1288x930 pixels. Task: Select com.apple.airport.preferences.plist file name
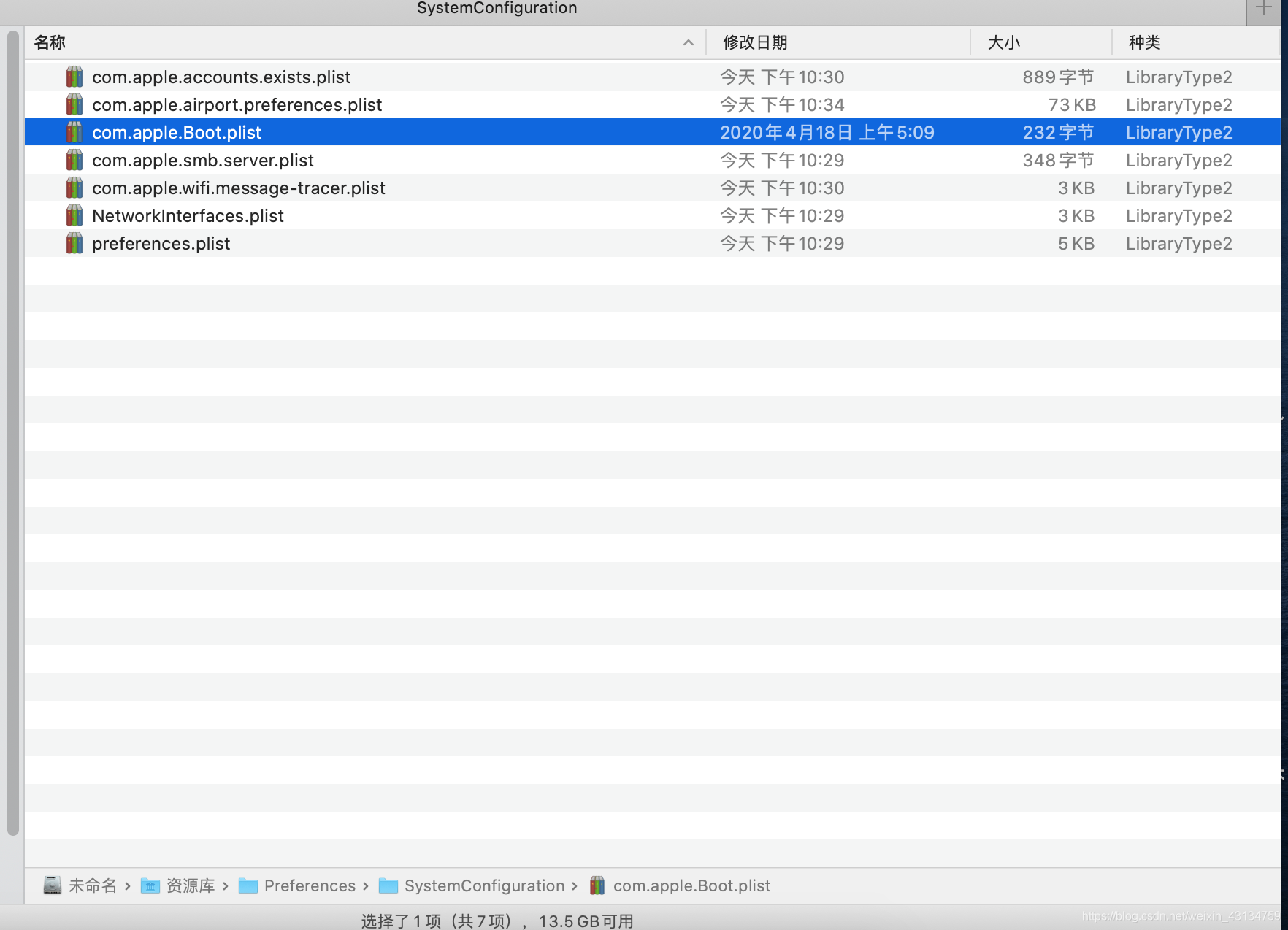pos(237,104)
